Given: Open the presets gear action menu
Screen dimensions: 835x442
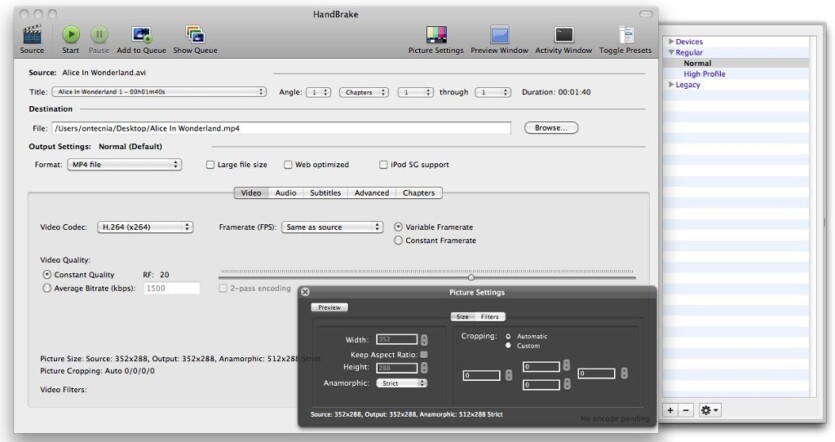Looking at the screenshot, I should point(710,410).
